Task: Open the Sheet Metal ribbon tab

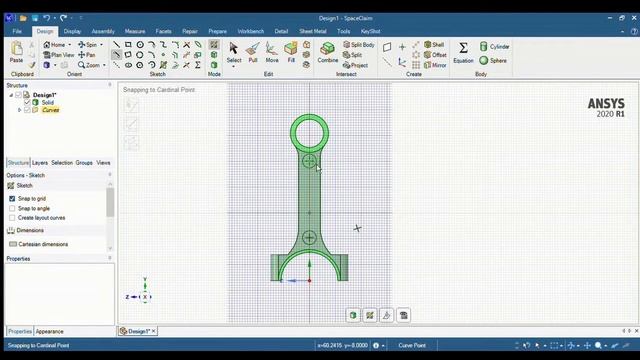Action: pos(313,31)
